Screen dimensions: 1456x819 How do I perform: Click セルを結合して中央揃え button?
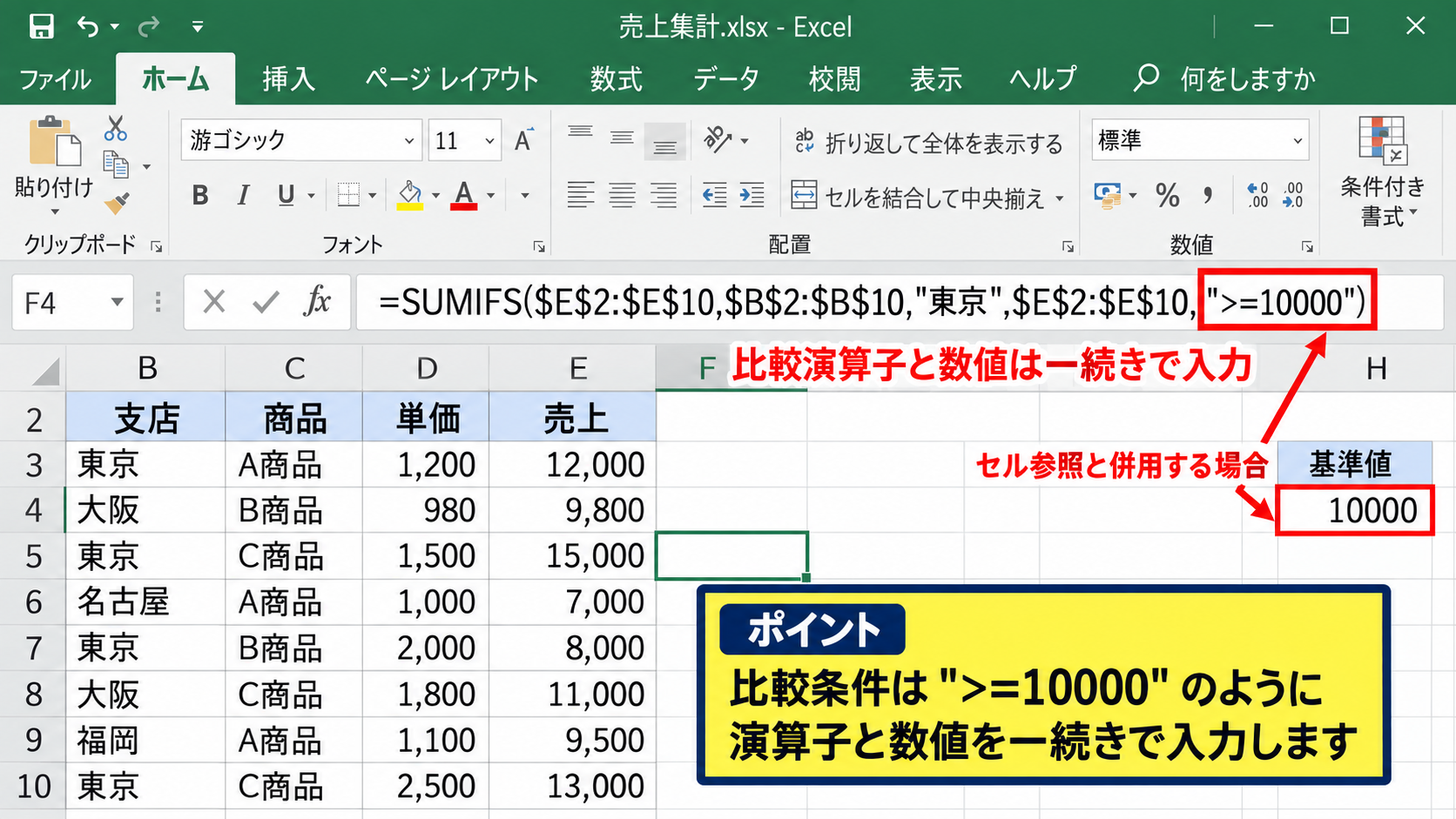pos(918,198)
